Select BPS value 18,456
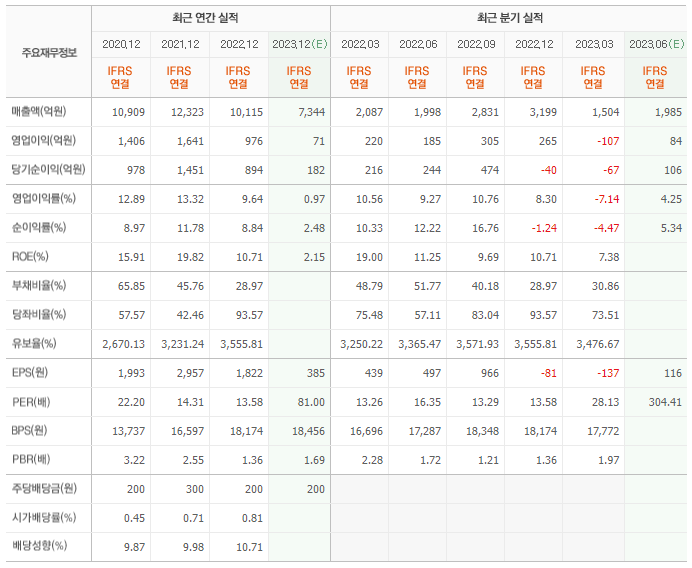Image resolution: width=692 pixels, height=568 pixels. click(308, 431)
